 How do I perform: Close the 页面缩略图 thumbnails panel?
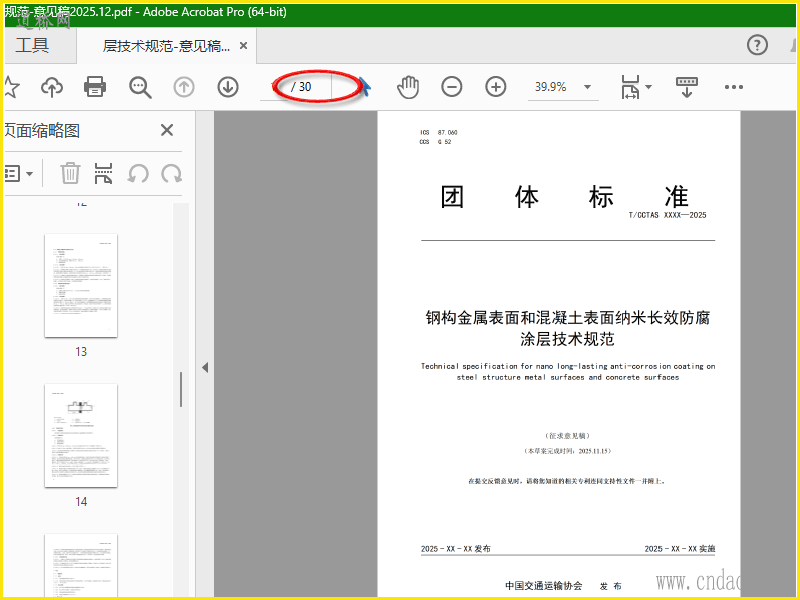(x=167, y=130)
